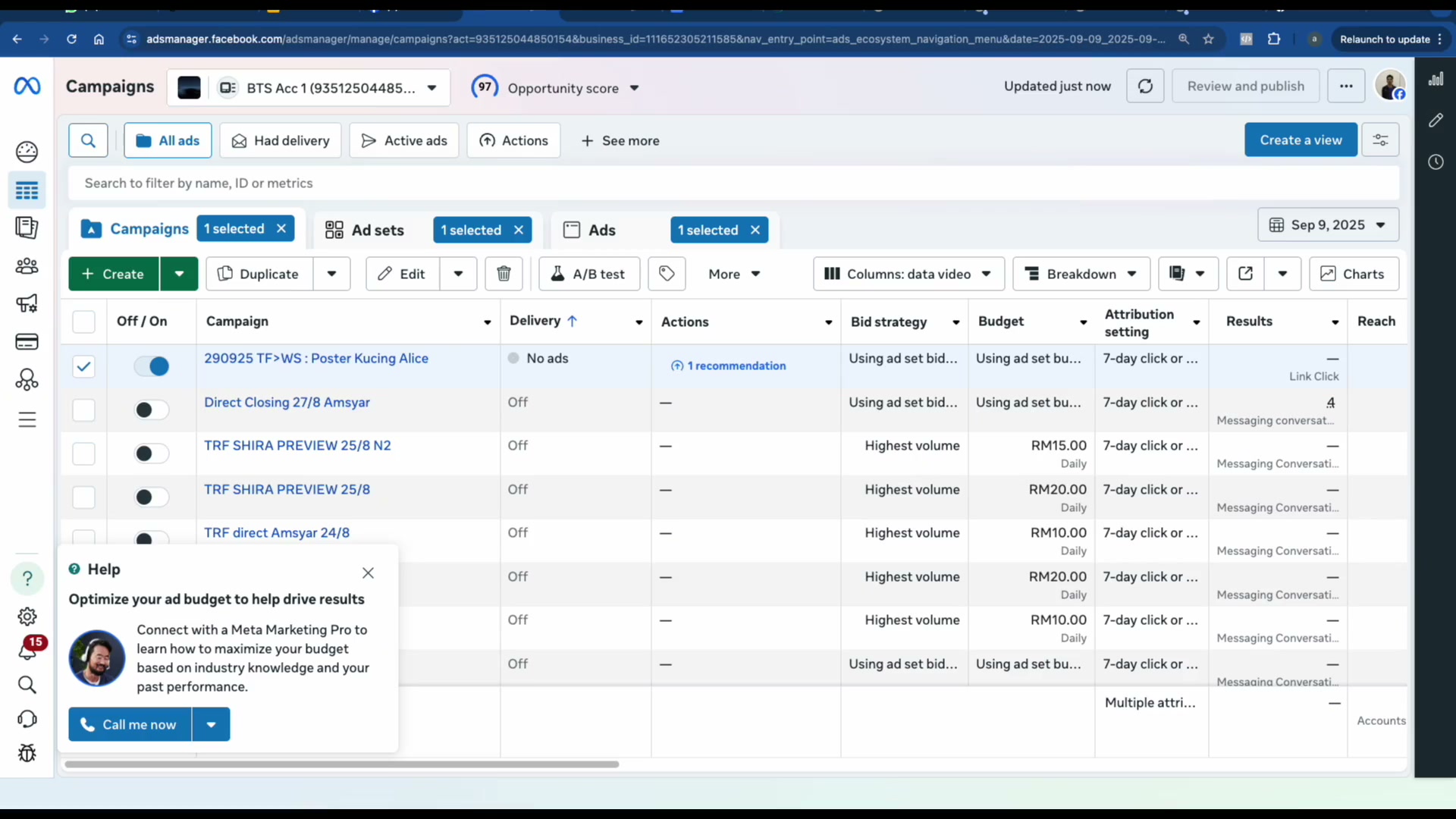The image size is (1456, 819).
Task: Toggle off the Poster Kucing Alice campaign
Action: (152, 366)
